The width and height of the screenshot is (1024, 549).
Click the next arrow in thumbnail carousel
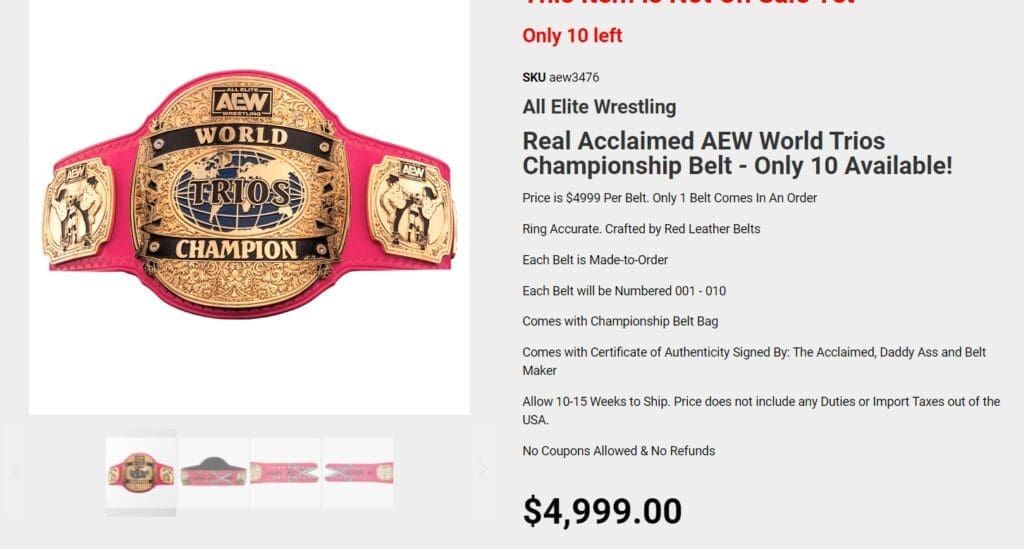point(483,469)
